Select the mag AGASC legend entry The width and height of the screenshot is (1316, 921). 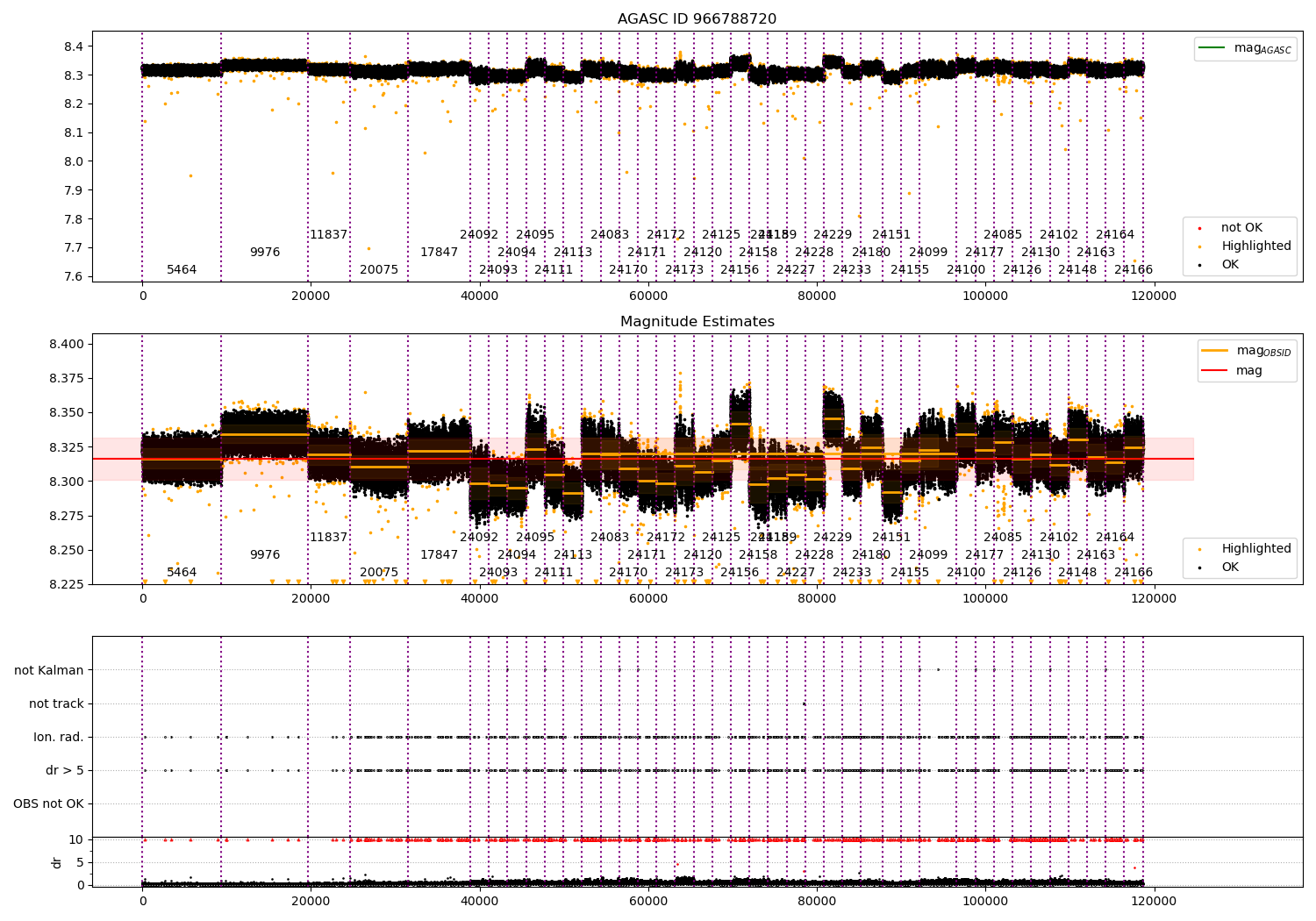click(x=1244, y=49)
